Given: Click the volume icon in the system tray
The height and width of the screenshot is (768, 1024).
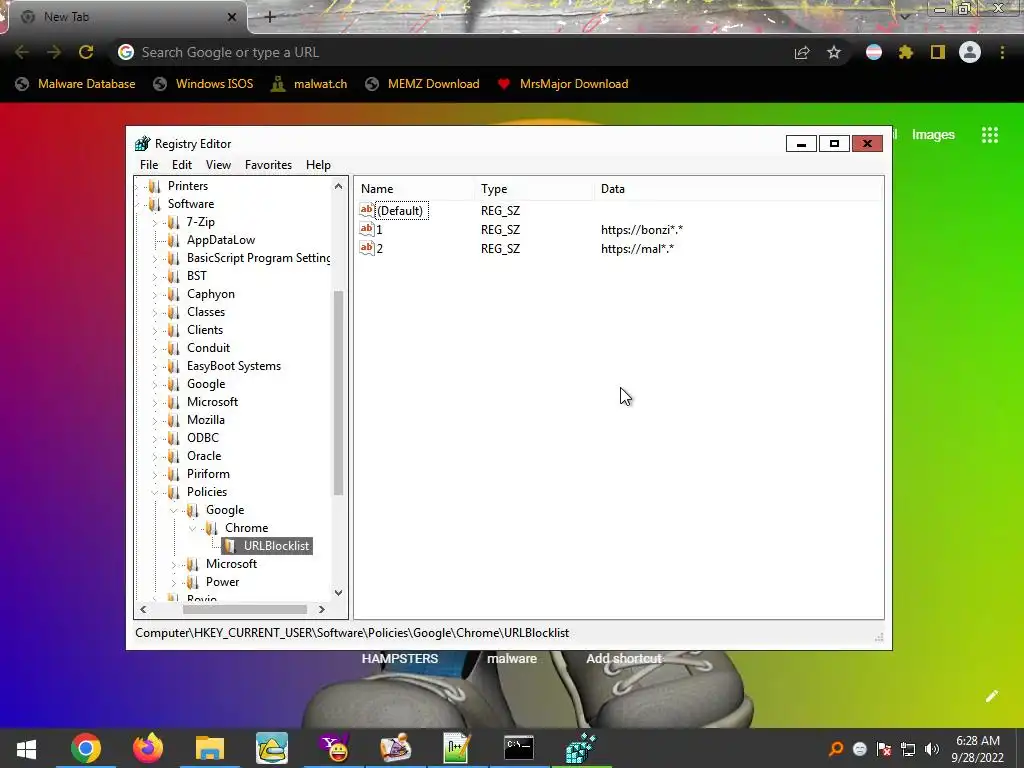Looking at the screenshot, I should [931, 749].
